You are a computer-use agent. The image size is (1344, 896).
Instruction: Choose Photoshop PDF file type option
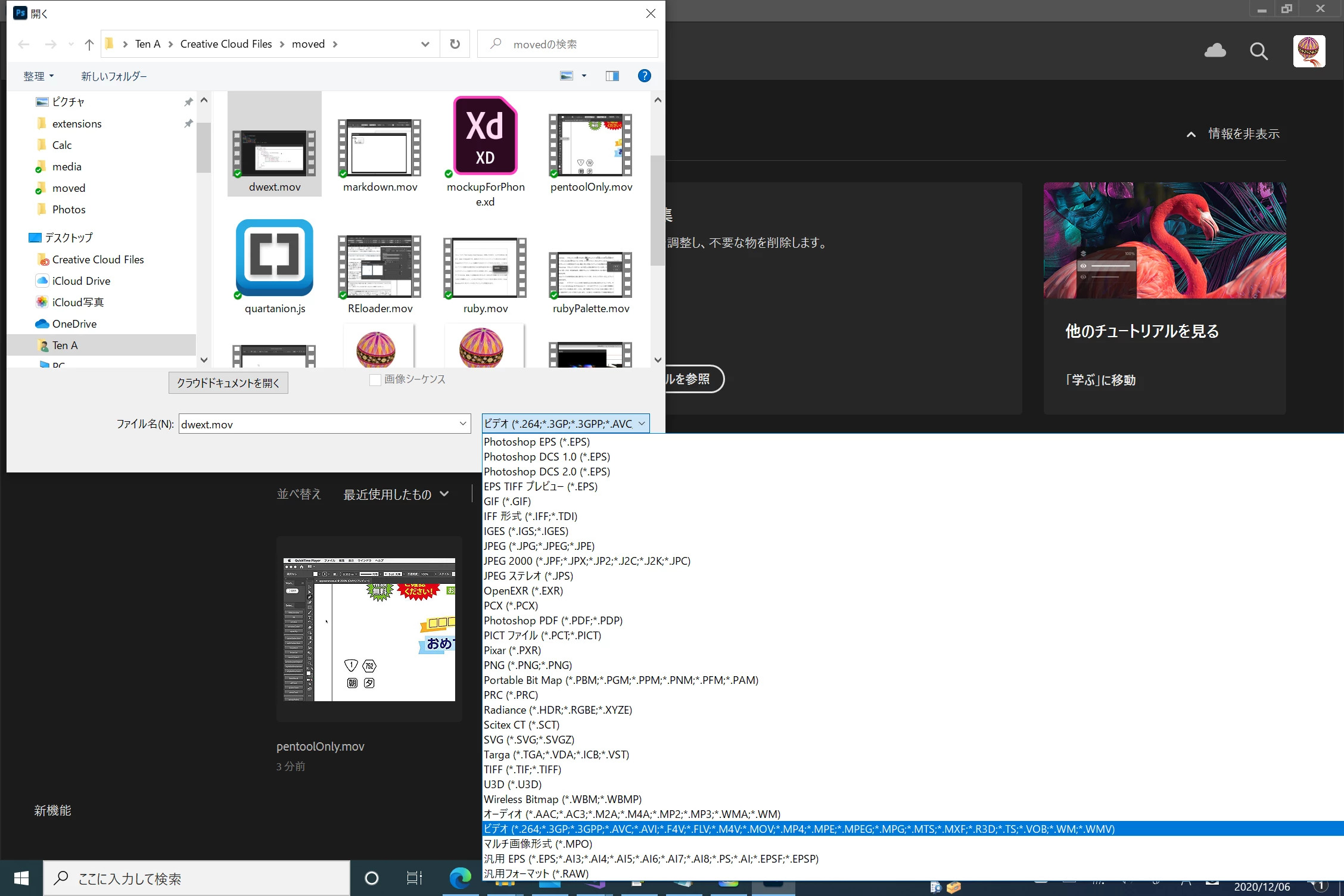point(553,620)
